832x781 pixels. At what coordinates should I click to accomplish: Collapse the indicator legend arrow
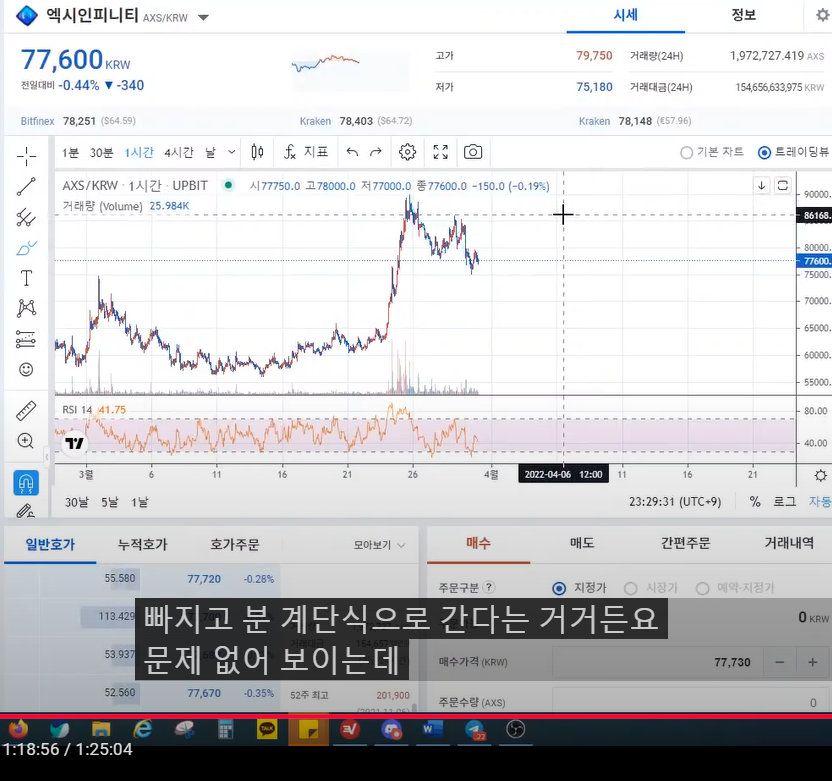pyautogui.click(x=761, y=186)
